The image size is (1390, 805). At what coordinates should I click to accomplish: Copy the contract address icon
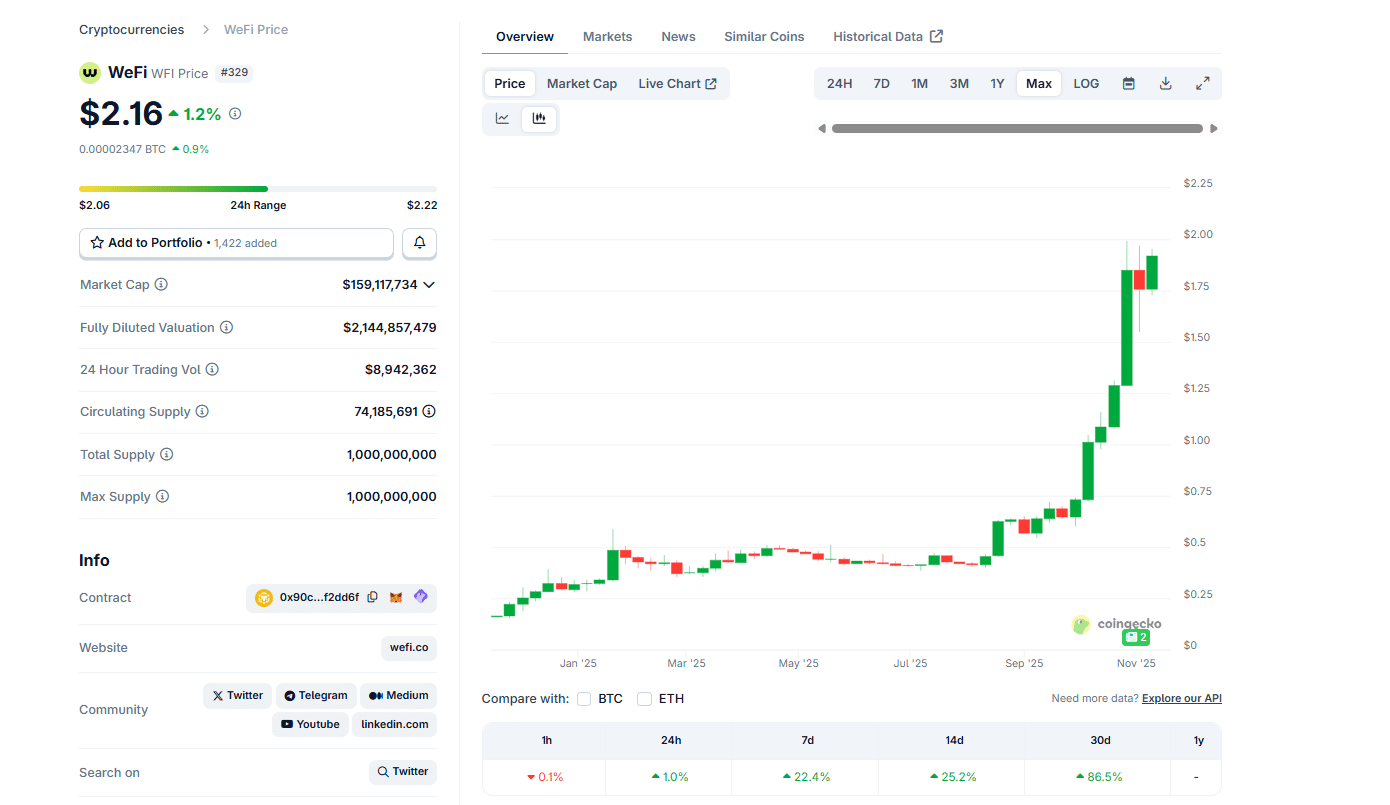372,598
